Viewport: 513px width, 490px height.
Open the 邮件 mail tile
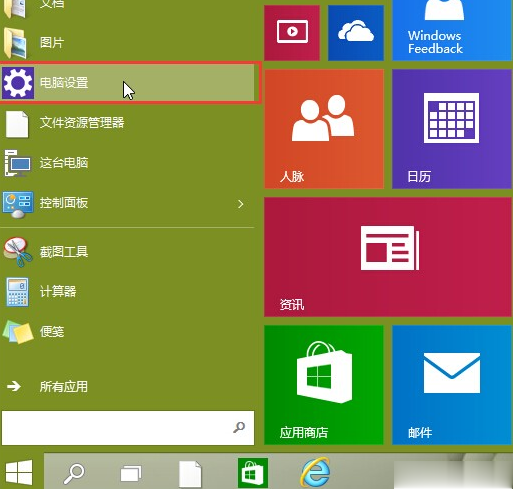(452, 385)
